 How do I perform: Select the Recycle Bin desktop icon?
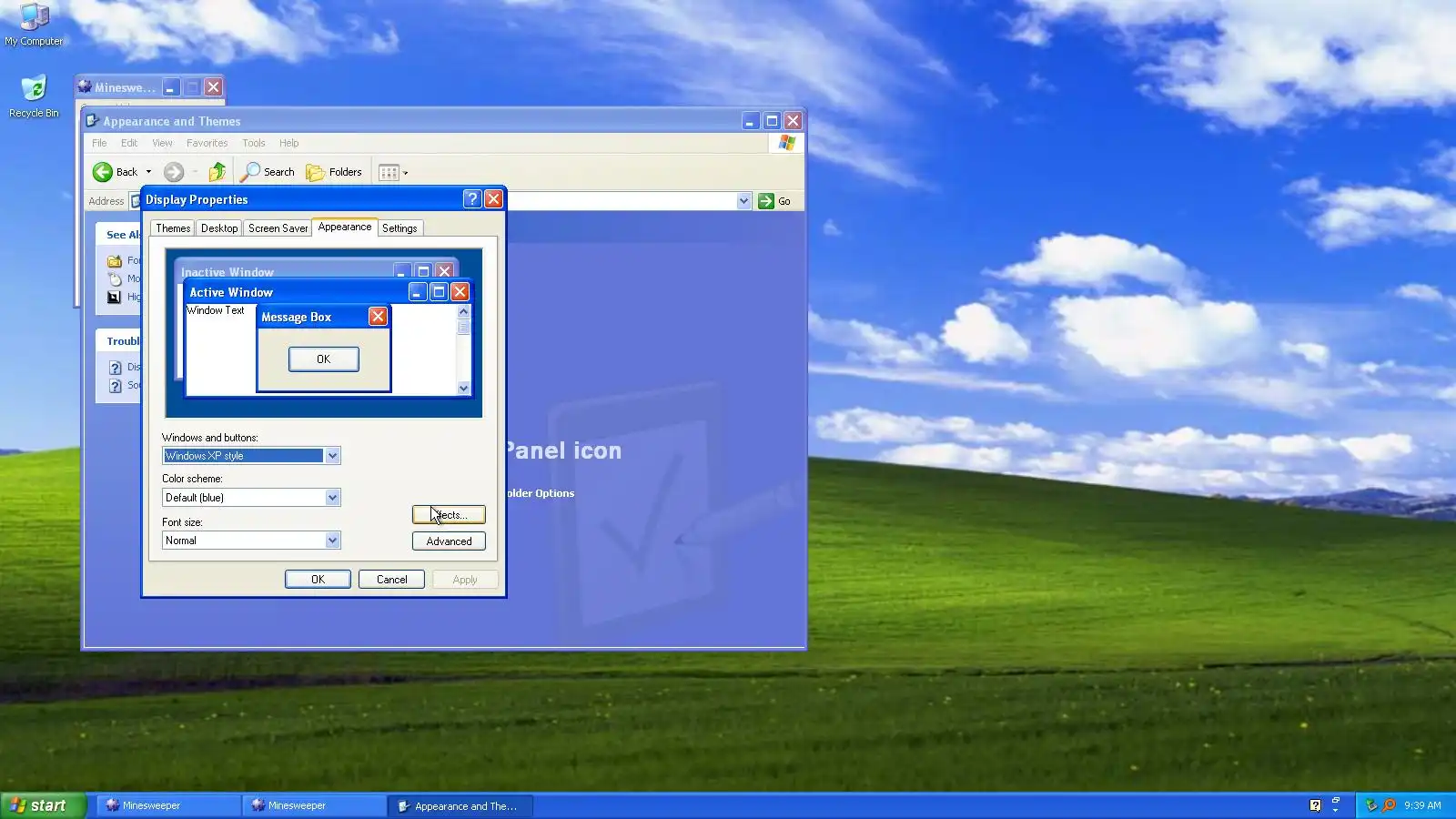(x=34, y=97)
